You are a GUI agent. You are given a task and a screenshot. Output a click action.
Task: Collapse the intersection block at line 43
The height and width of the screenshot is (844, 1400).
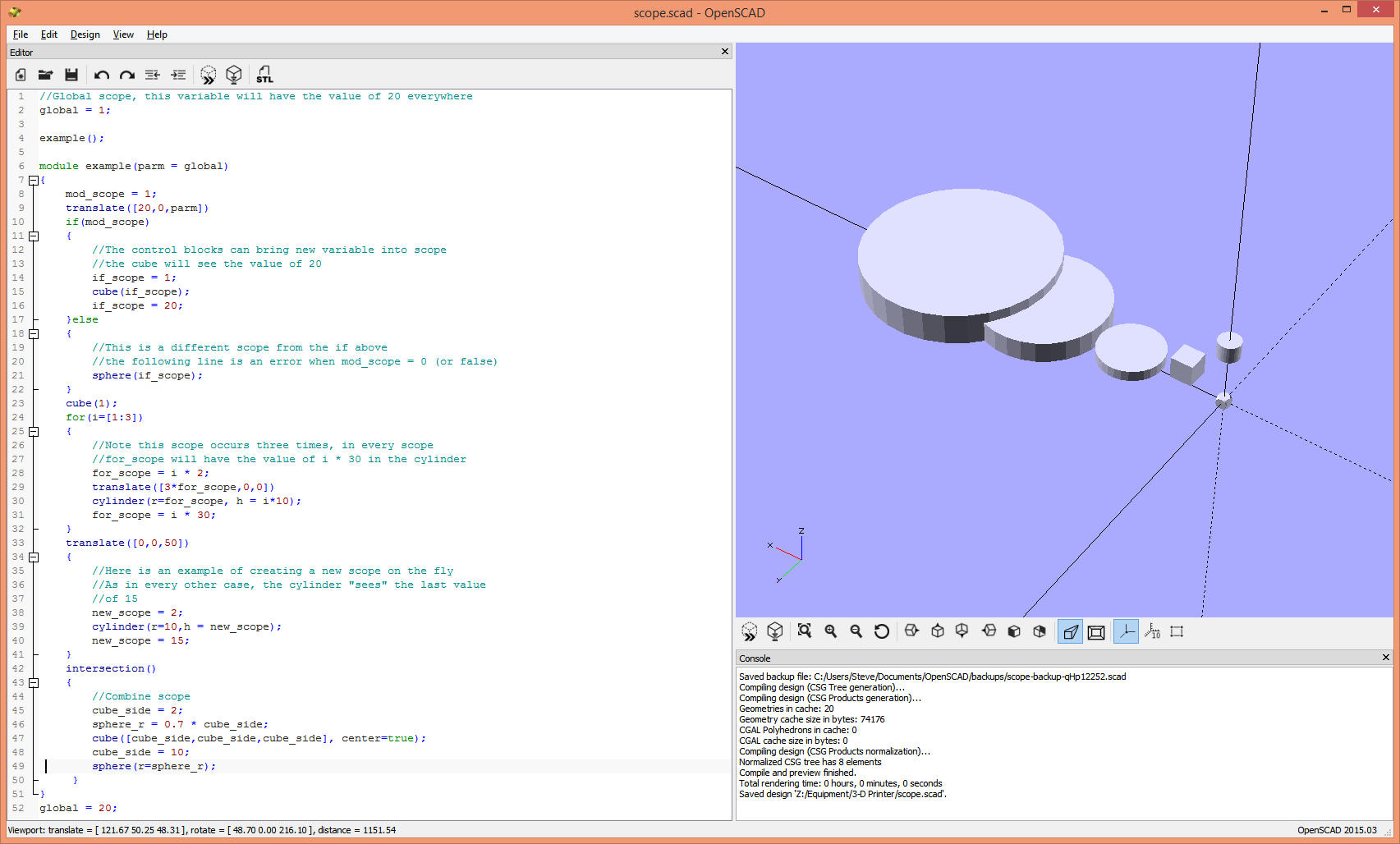coord(33,682)
